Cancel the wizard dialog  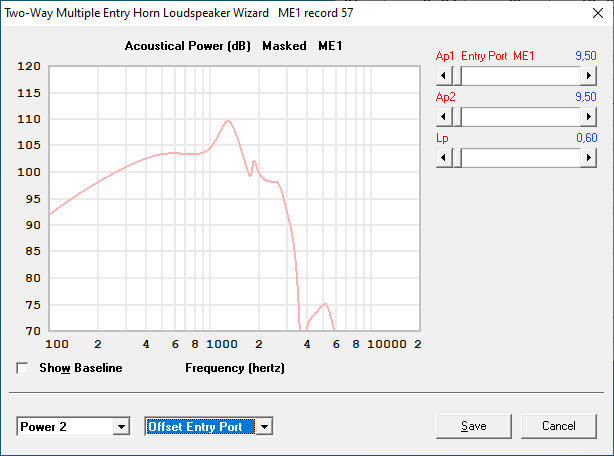pos(559,426)
